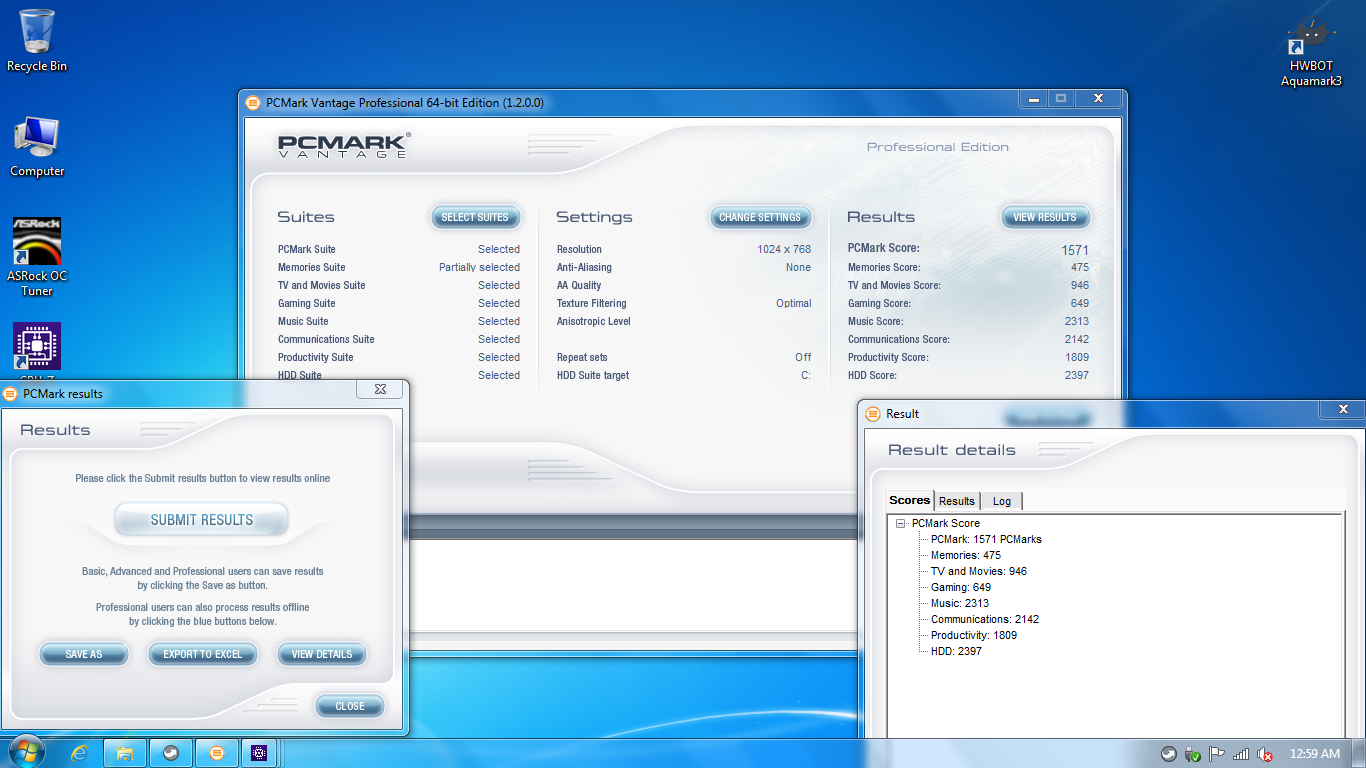The image size is (1366, 768).
Task: Click the PCMark Score value 1571
Action: click(1075, 250)
